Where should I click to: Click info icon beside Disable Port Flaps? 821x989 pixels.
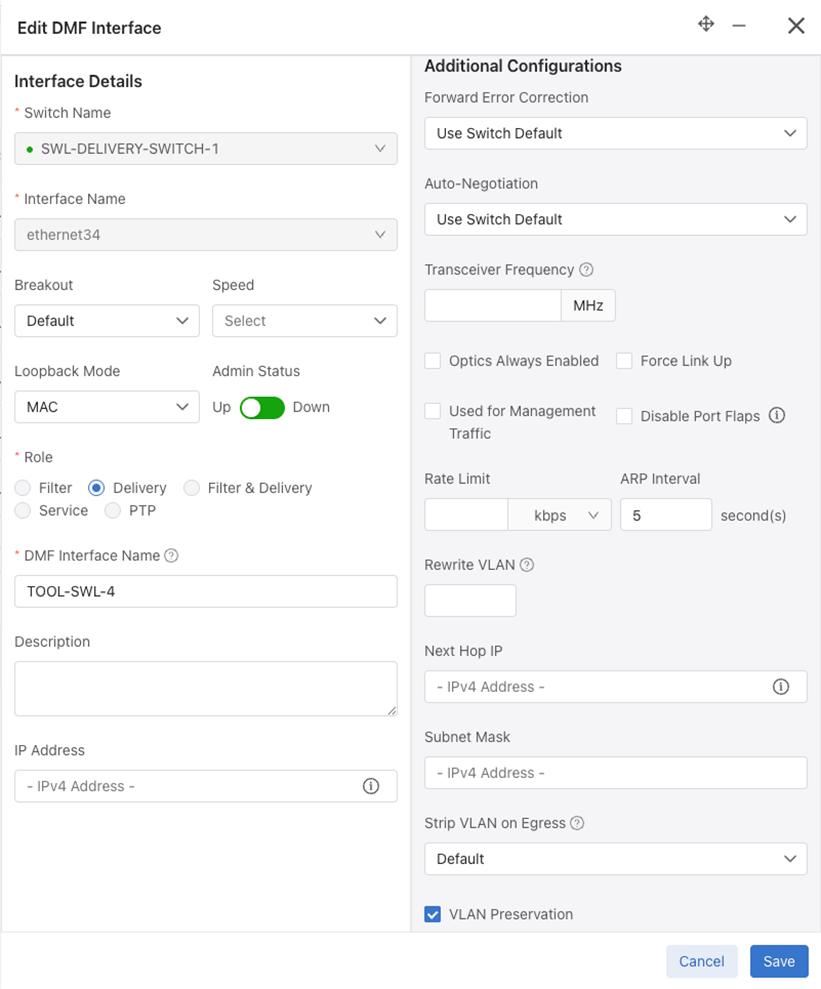click(777, 415)
